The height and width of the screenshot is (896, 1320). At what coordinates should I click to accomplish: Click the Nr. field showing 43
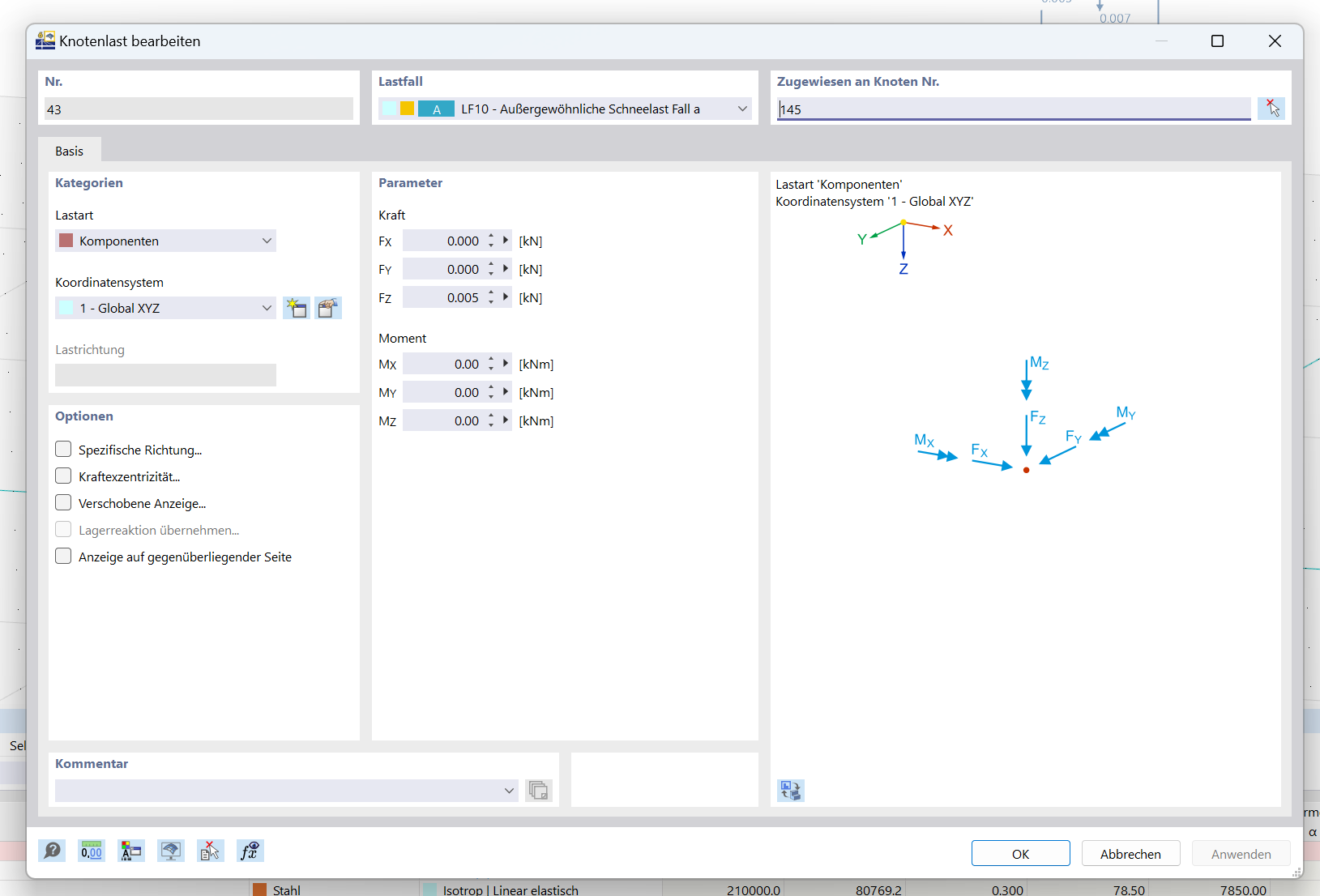click(199, 109)
